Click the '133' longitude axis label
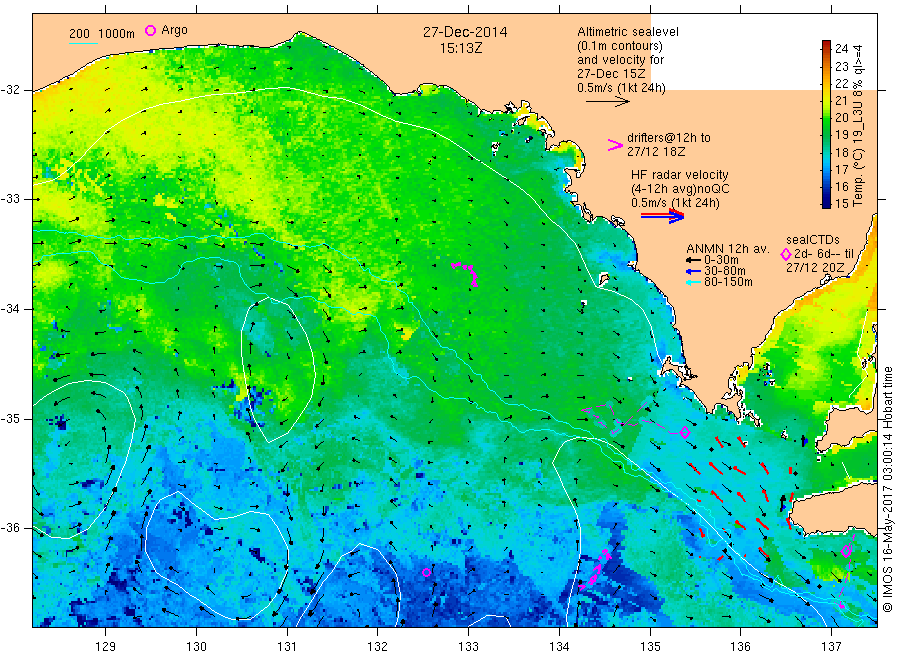Image resolution: width=900 pixels, height=660 pixels. point(468,647)
